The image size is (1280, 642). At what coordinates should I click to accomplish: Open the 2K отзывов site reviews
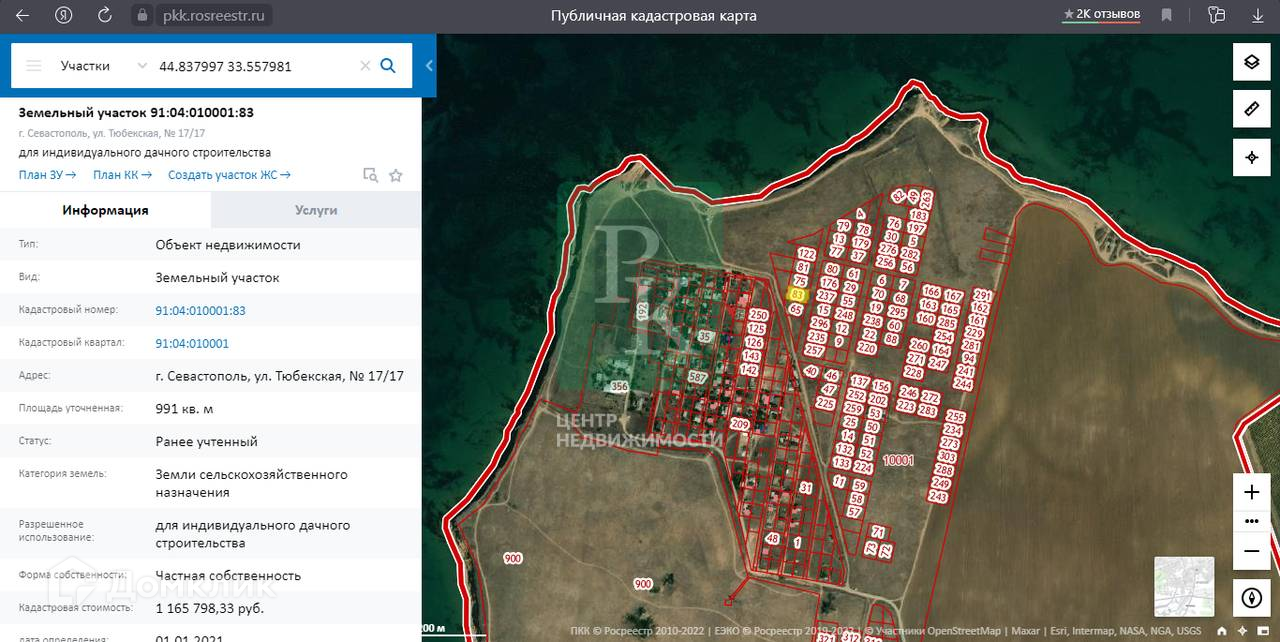1102,15
